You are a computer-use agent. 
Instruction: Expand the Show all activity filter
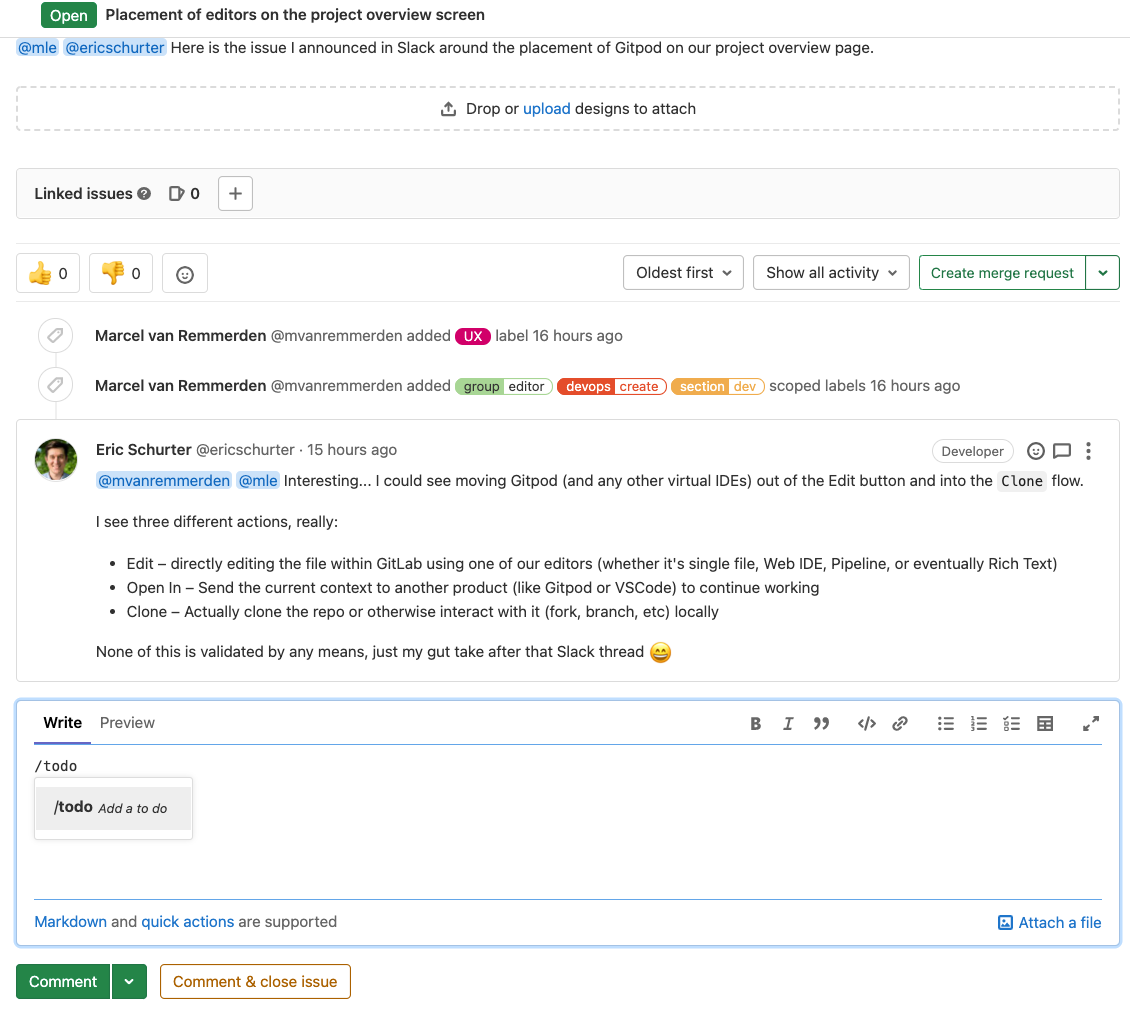(831, 273)
